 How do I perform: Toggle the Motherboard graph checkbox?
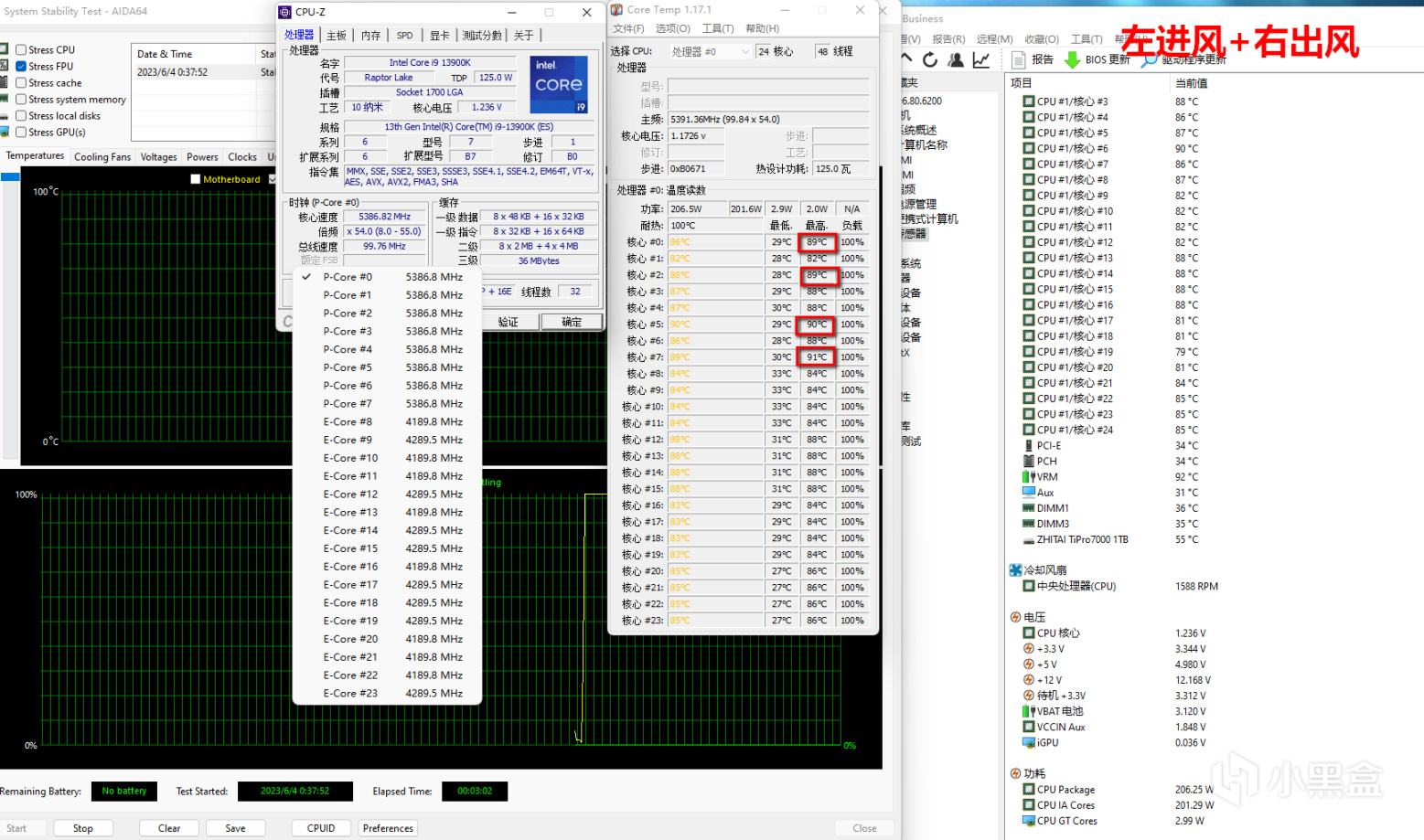(x=196, y=179)
